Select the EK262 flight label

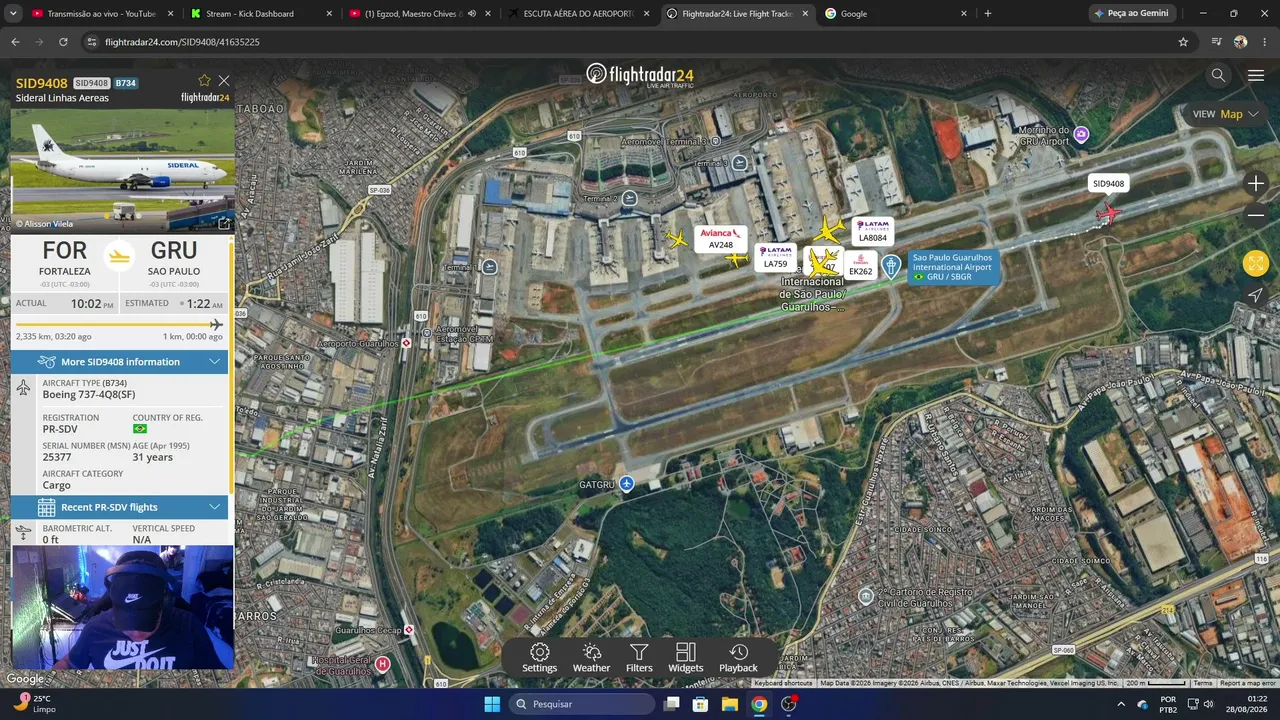pyautogui.click(x=860, y=265)
